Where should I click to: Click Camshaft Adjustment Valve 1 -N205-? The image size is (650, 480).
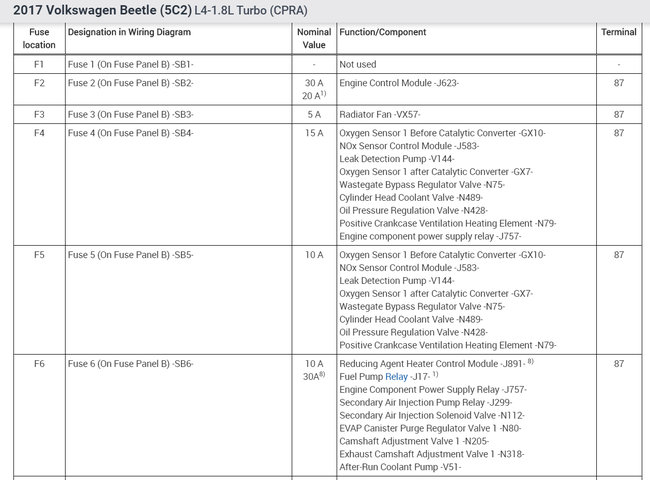tap(414, 441)
